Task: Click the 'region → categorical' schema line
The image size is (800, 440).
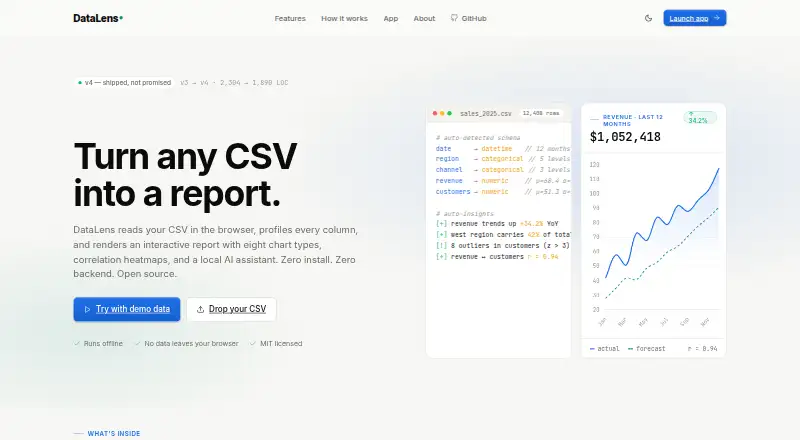Action: (503, 159)
